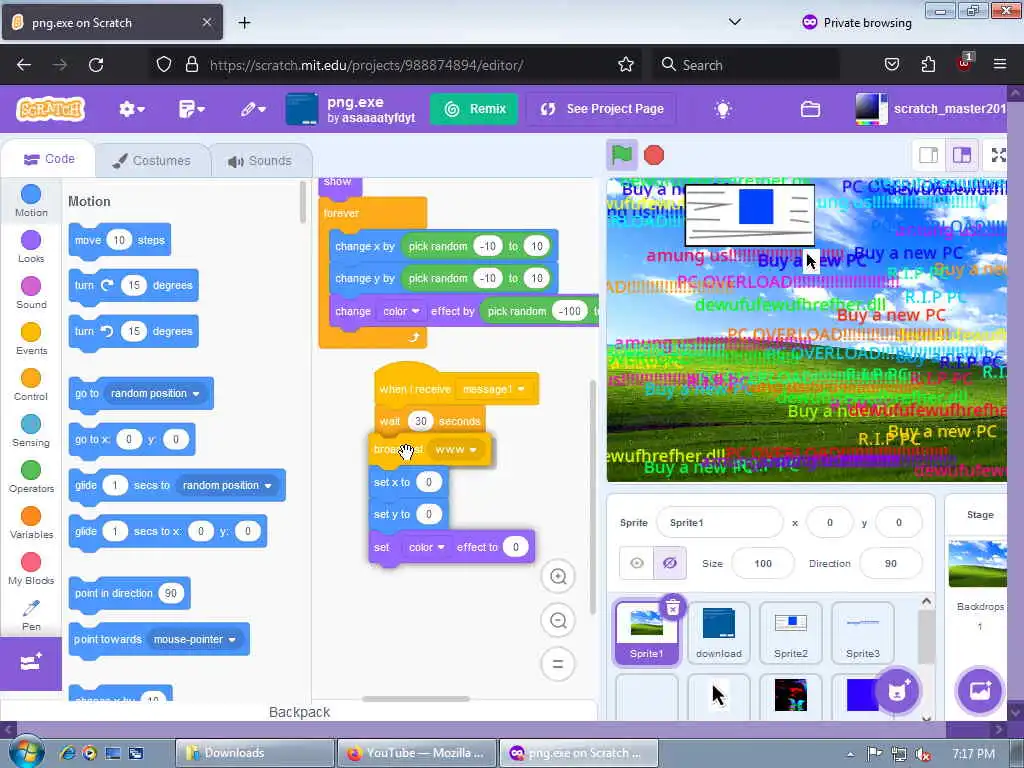Click the Add Extension button

click(31, 664)
